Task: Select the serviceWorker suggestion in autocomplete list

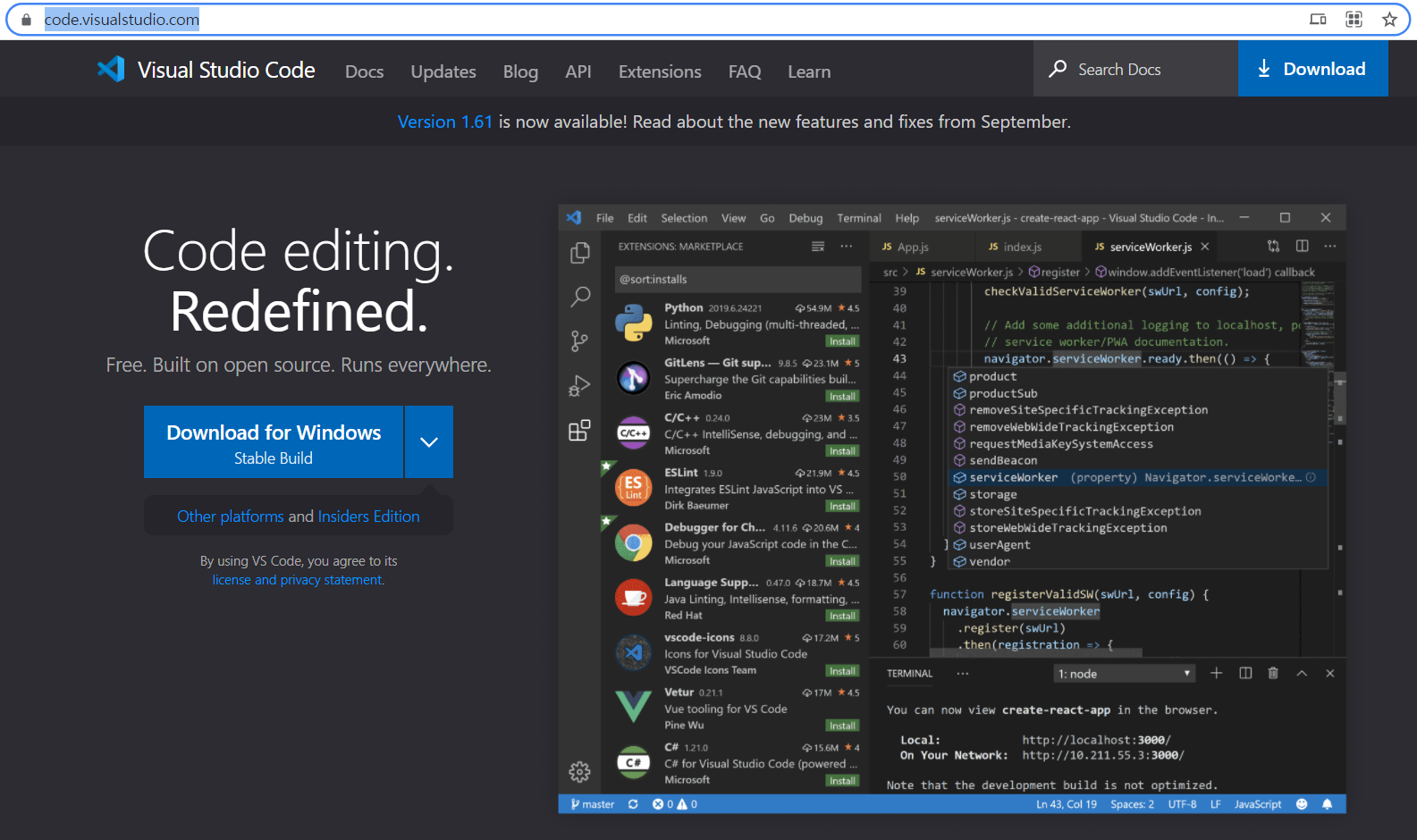Action: (1138, 477)
